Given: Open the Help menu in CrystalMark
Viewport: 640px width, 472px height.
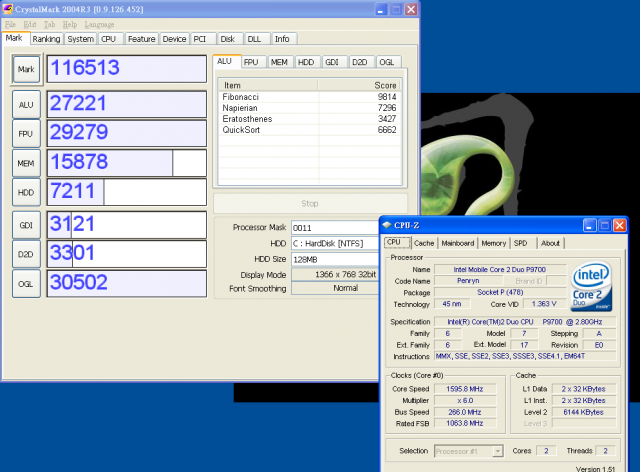Looking at the screenshot, I should pos(70,24).
